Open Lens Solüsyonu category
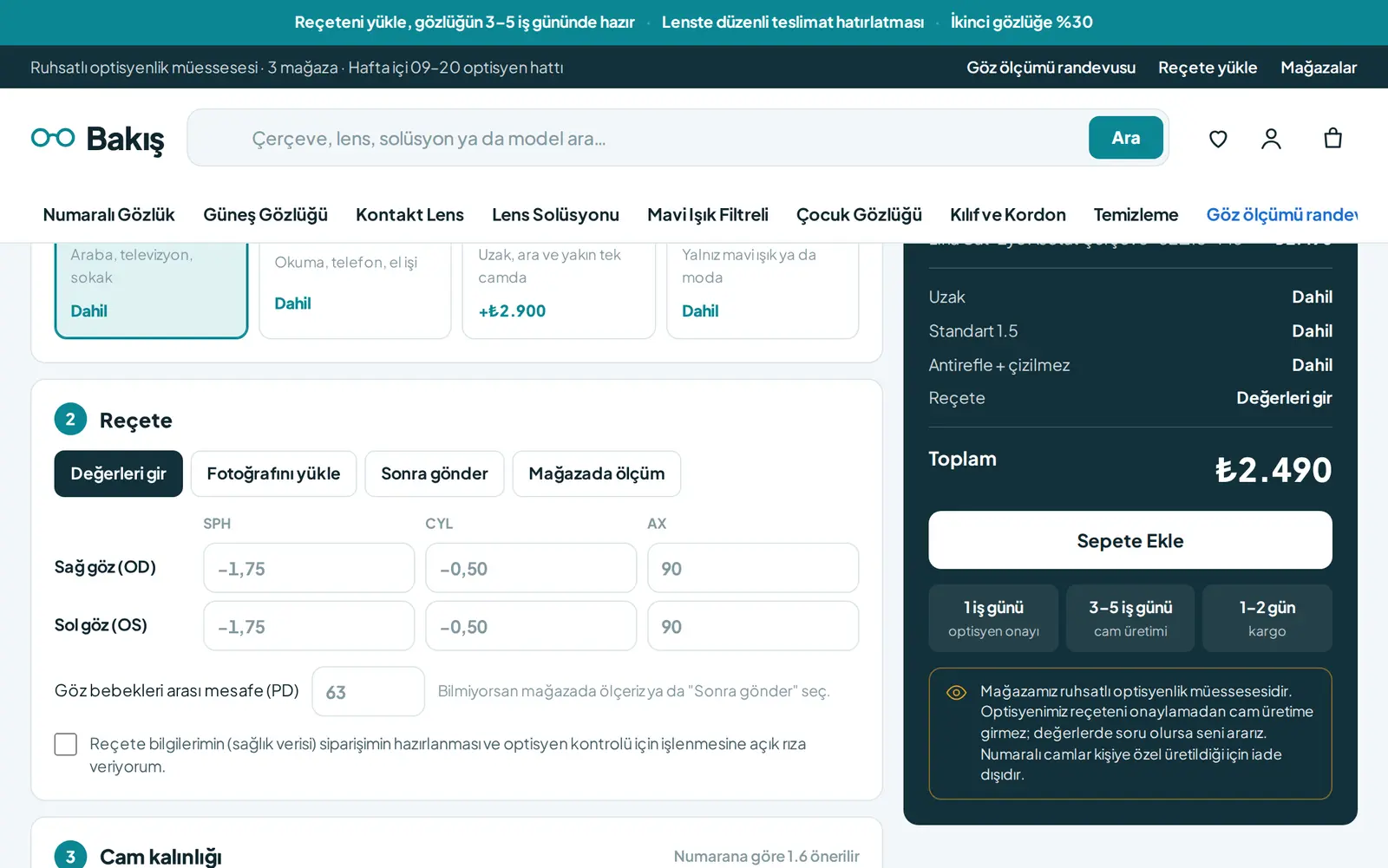The image size is (1388, 868). click(x=555, y=214)
